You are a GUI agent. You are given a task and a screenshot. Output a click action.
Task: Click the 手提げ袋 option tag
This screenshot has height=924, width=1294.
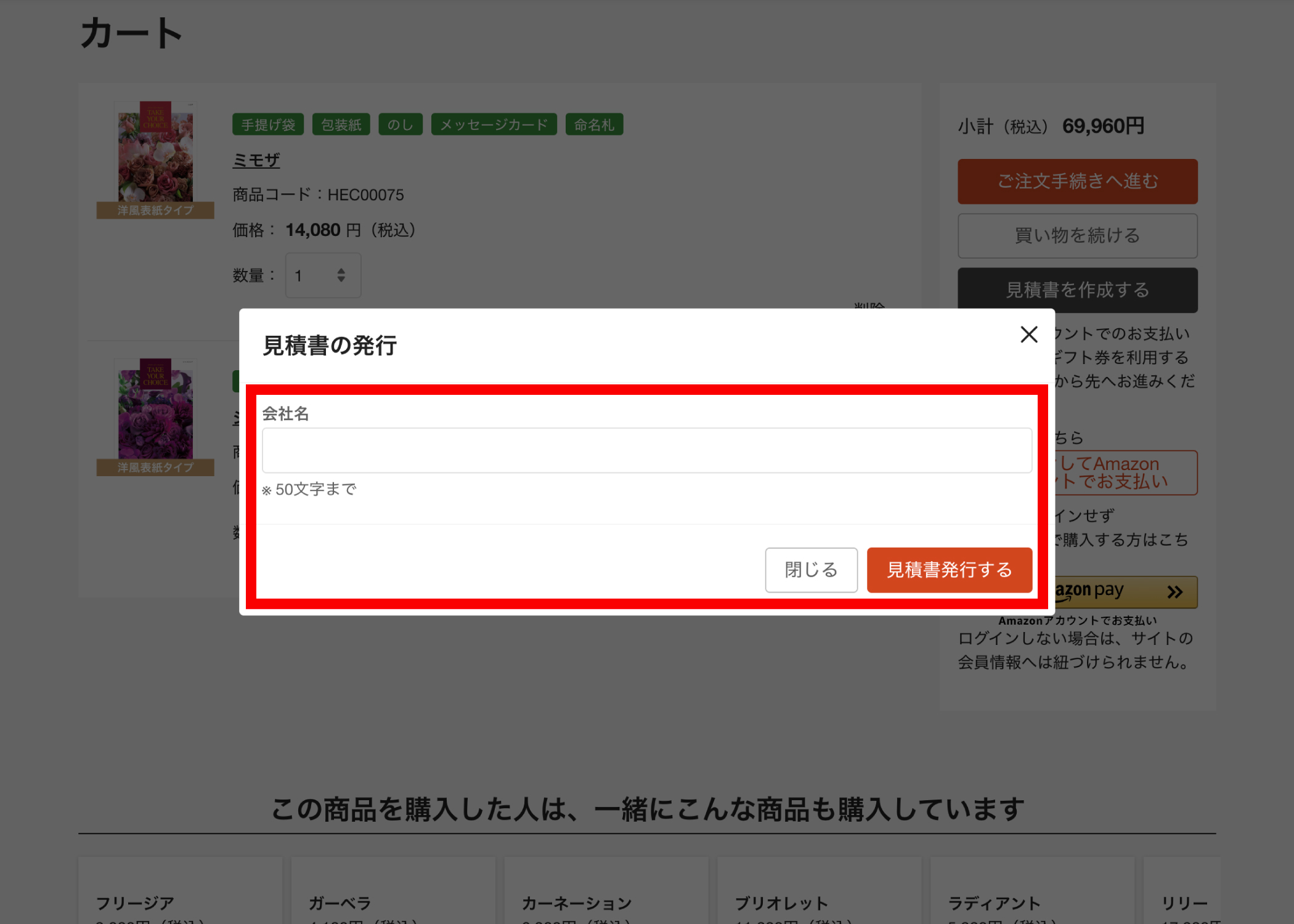tap(268, 124)
